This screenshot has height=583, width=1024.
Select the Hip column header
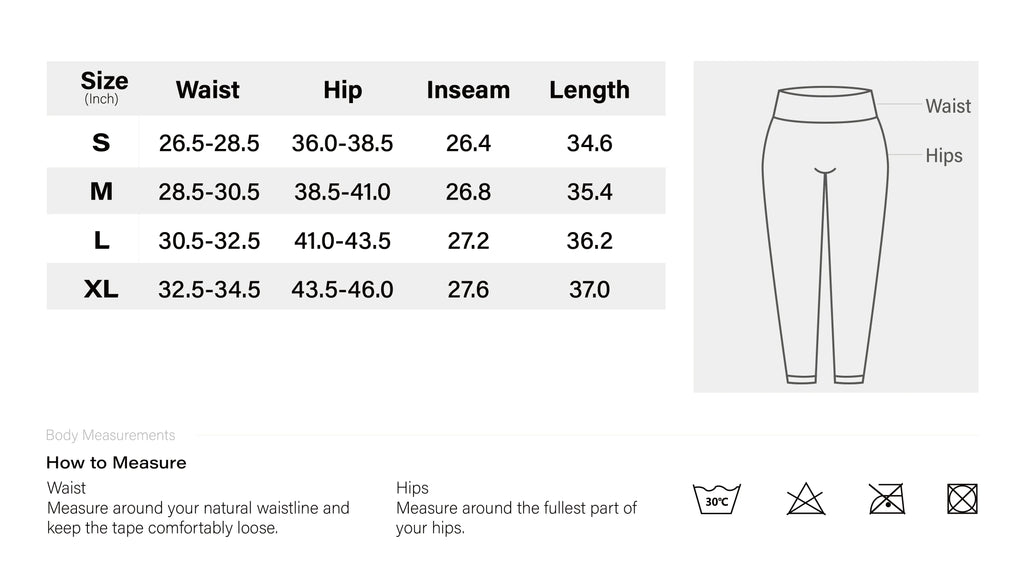tap(342, 90)
